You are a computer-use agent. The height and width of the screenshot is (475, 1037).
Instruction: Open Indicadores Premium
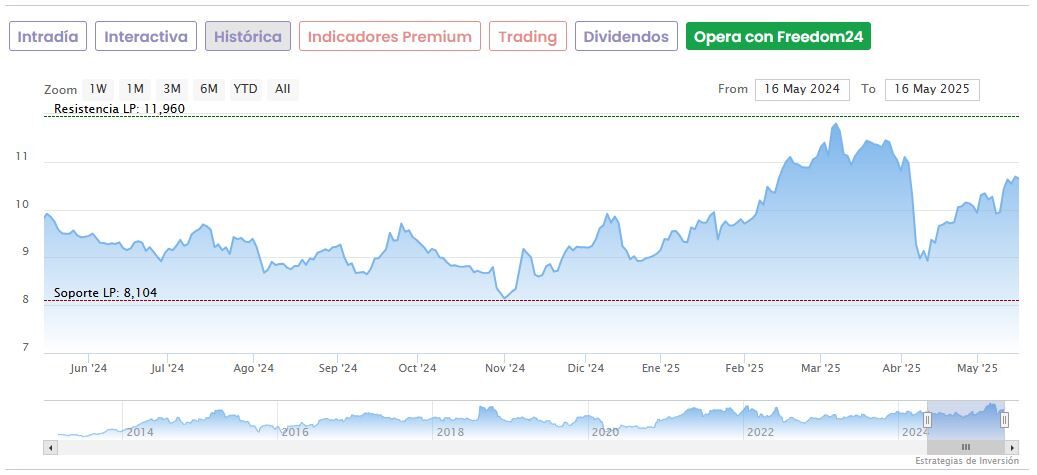389,37
